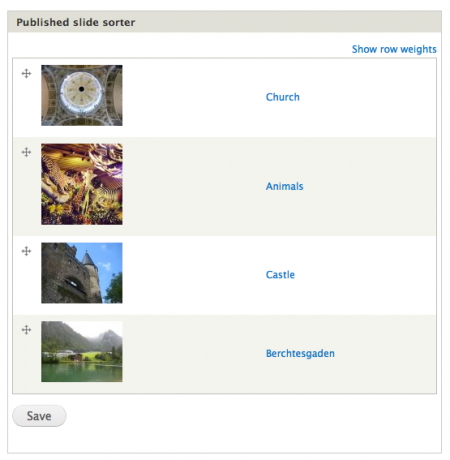The height and width of the screenshot is (460, 450).
Task: Open the Church slide link
Action: click(283, 97)
